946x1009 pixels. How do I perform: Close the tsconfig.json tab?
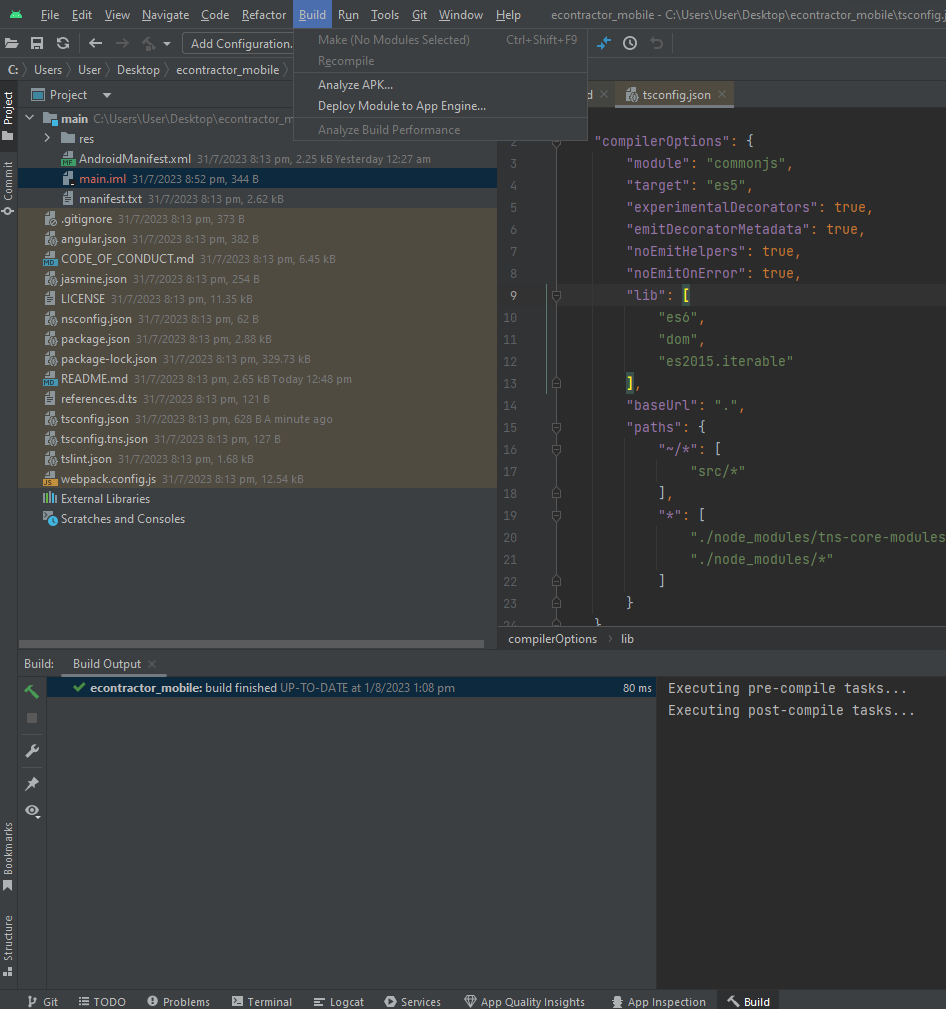pos(722,94)
